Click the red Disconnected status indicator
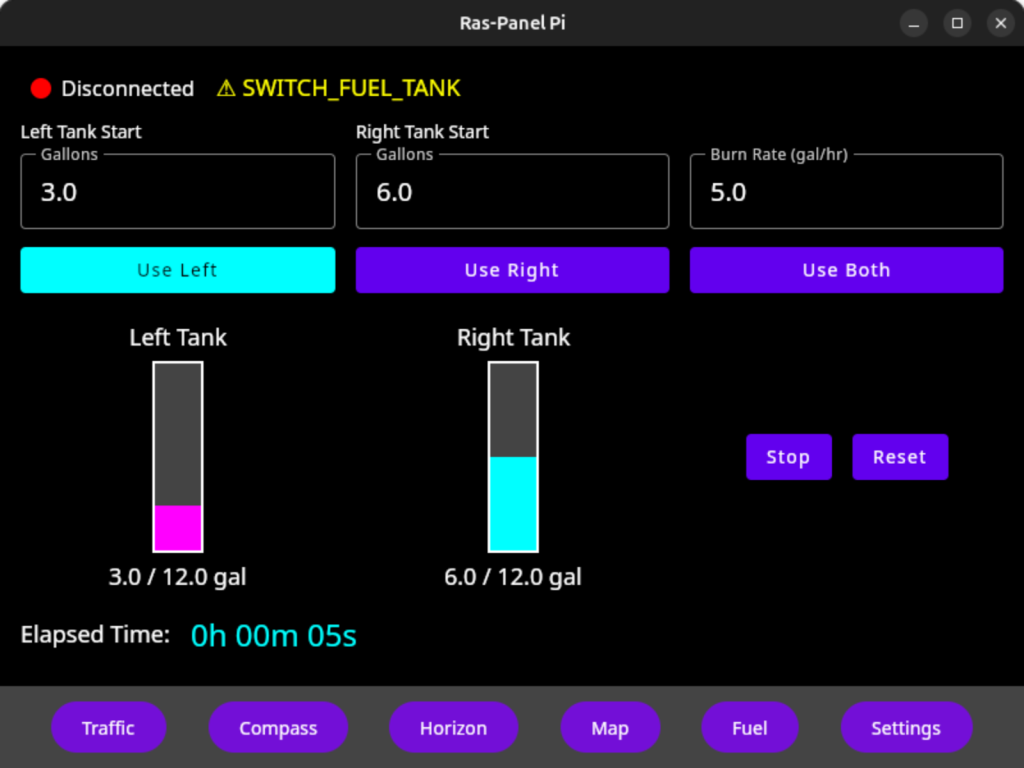The width and height of the screenshot is (1024, 768). coord(41,88)
